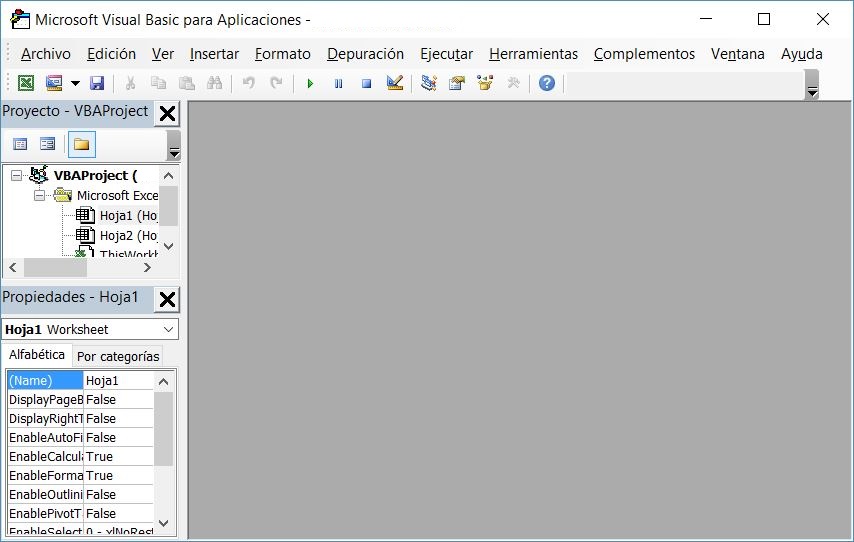854x542 pixels.
Task: Click the DisplayPageBreaks False value
Action: 119,399
